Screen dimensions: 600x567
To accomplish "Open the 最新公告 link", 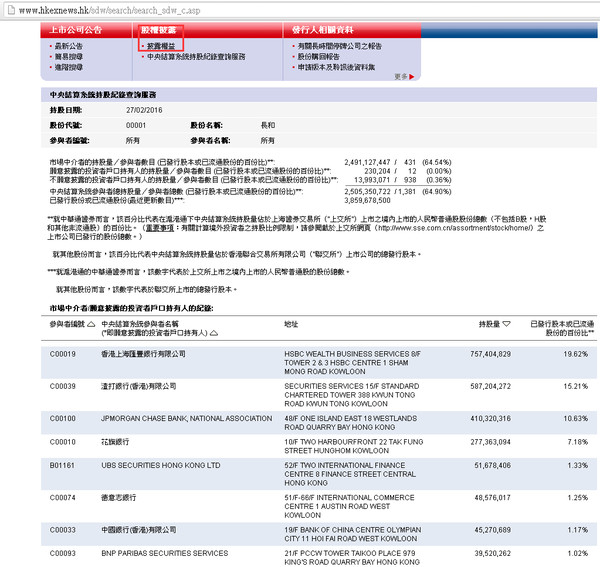I will click(x=68, y=46).
